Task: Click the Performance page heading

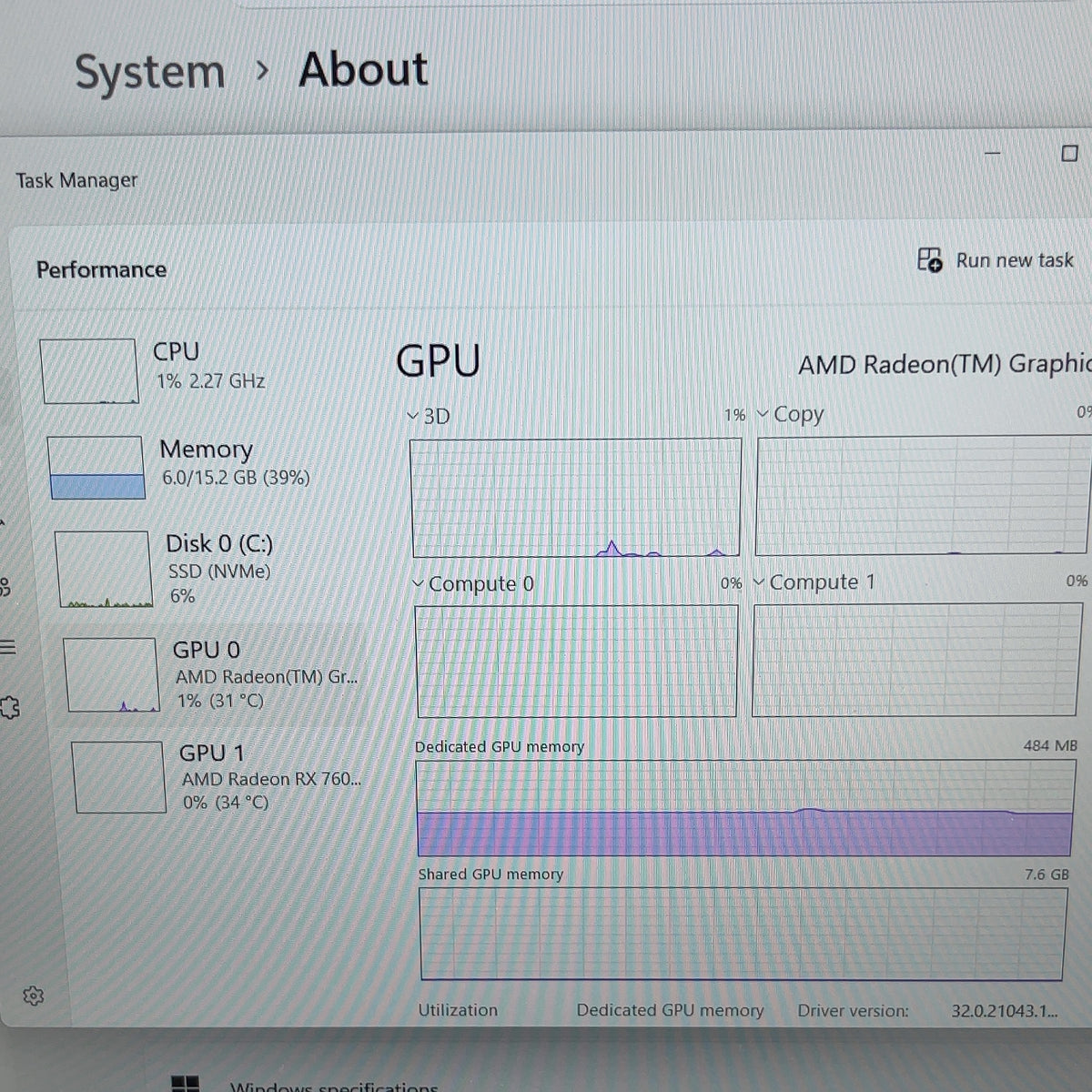Action: click(101, 269)
